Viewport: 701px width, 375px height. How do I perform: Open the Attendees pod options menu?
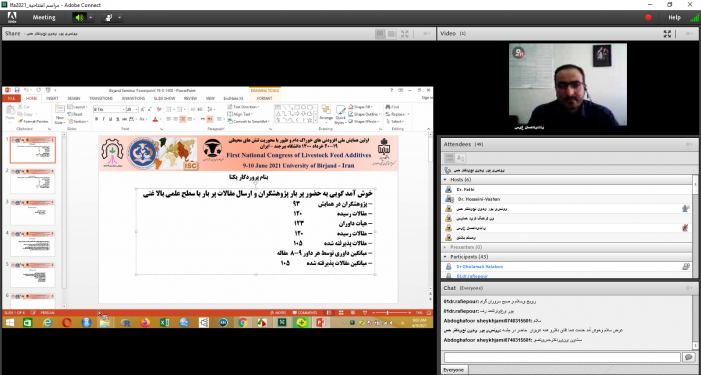point(690,144)
